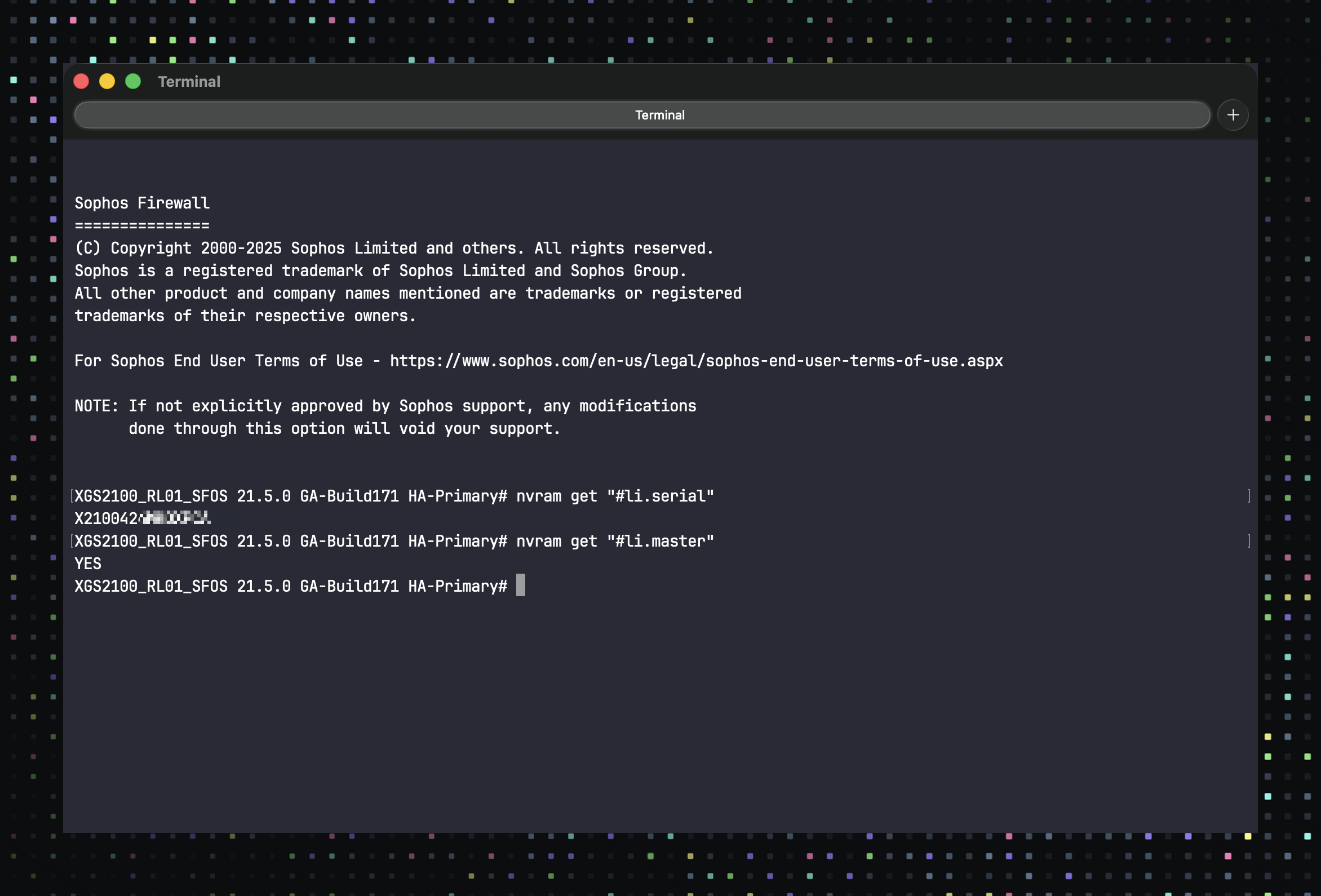
Task: Click 'Sophos is a registered trademark' line
Action: (x=380, y=270)
